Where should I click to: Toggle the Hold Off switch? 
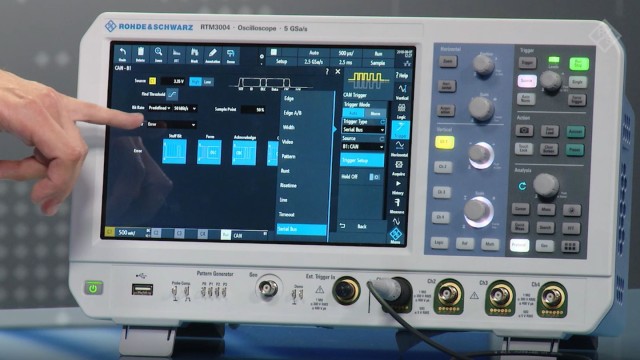point(374,177)
